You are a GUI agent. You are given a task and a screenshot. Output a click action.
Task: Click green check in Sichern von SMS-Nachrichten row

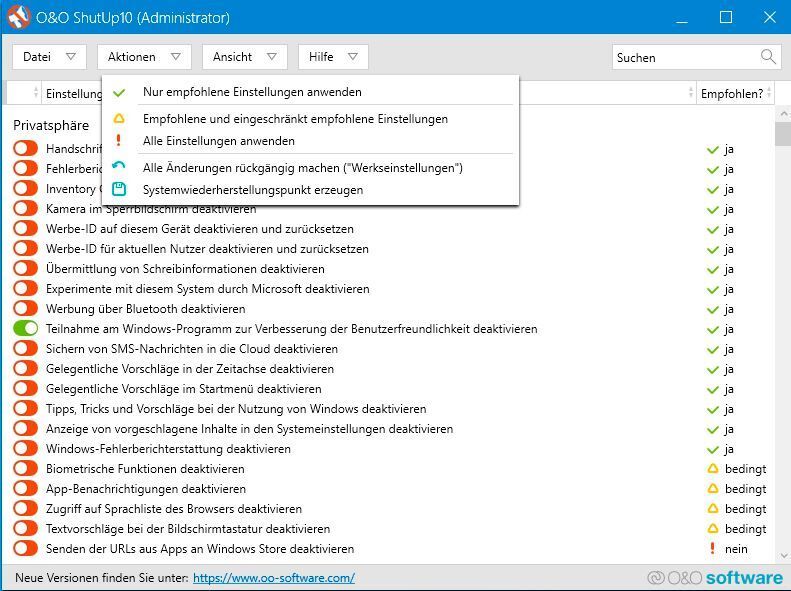(x=712, y=350)
